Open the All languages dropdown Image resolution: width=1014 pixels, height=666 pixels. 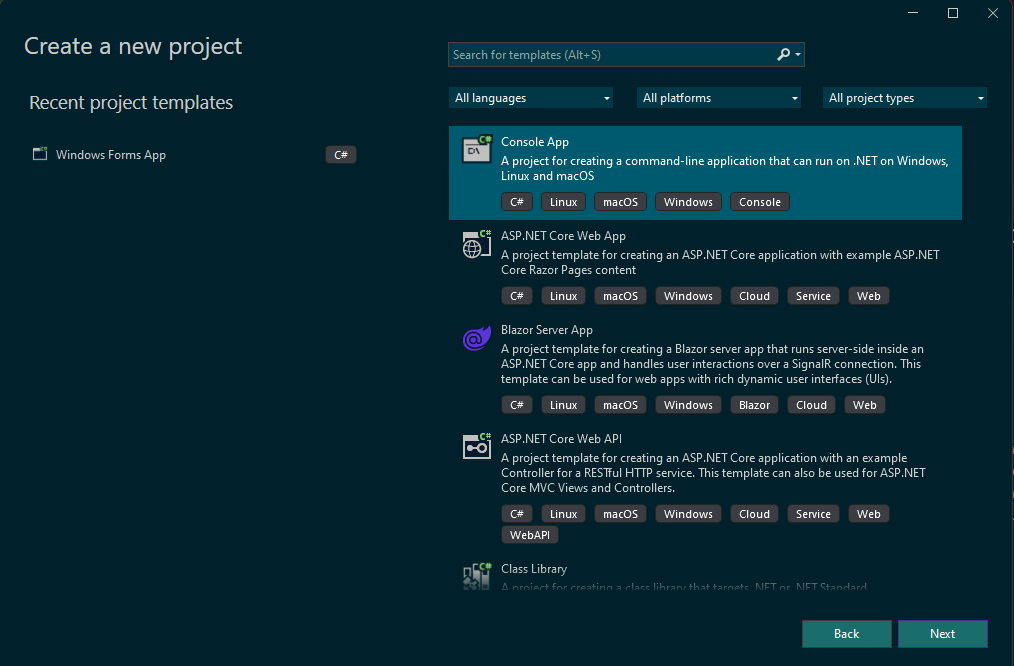[530, 98]
